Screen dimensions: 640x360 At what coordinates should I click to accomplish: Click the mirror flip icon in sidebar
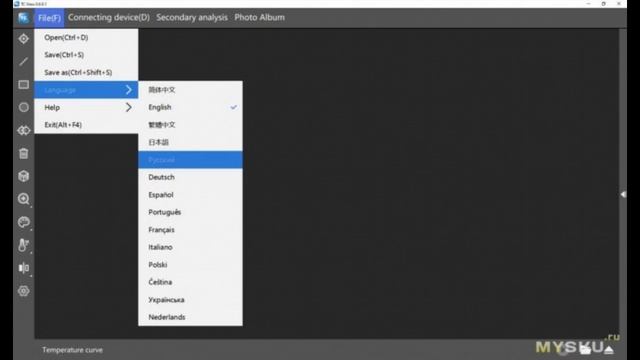(24, 268)
